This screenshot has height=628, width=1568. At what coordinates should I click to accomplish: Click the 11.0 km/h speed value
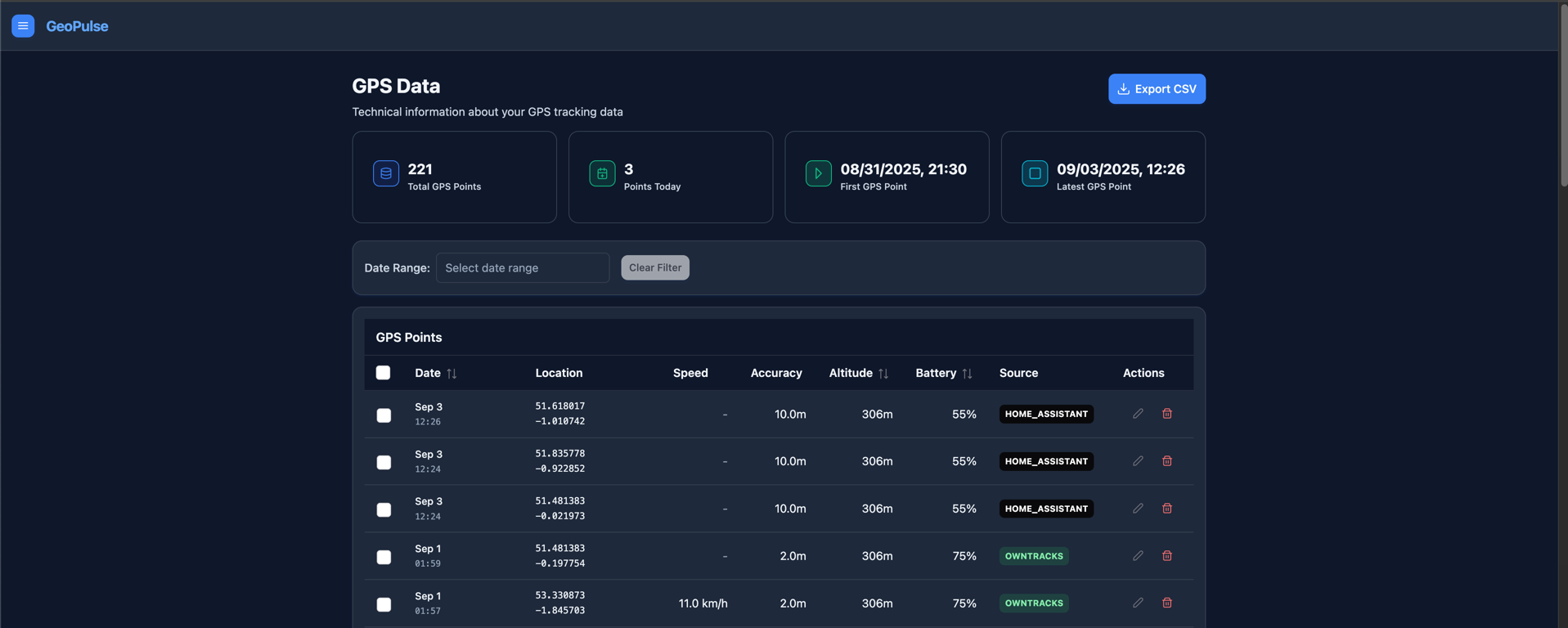point(703,603)
